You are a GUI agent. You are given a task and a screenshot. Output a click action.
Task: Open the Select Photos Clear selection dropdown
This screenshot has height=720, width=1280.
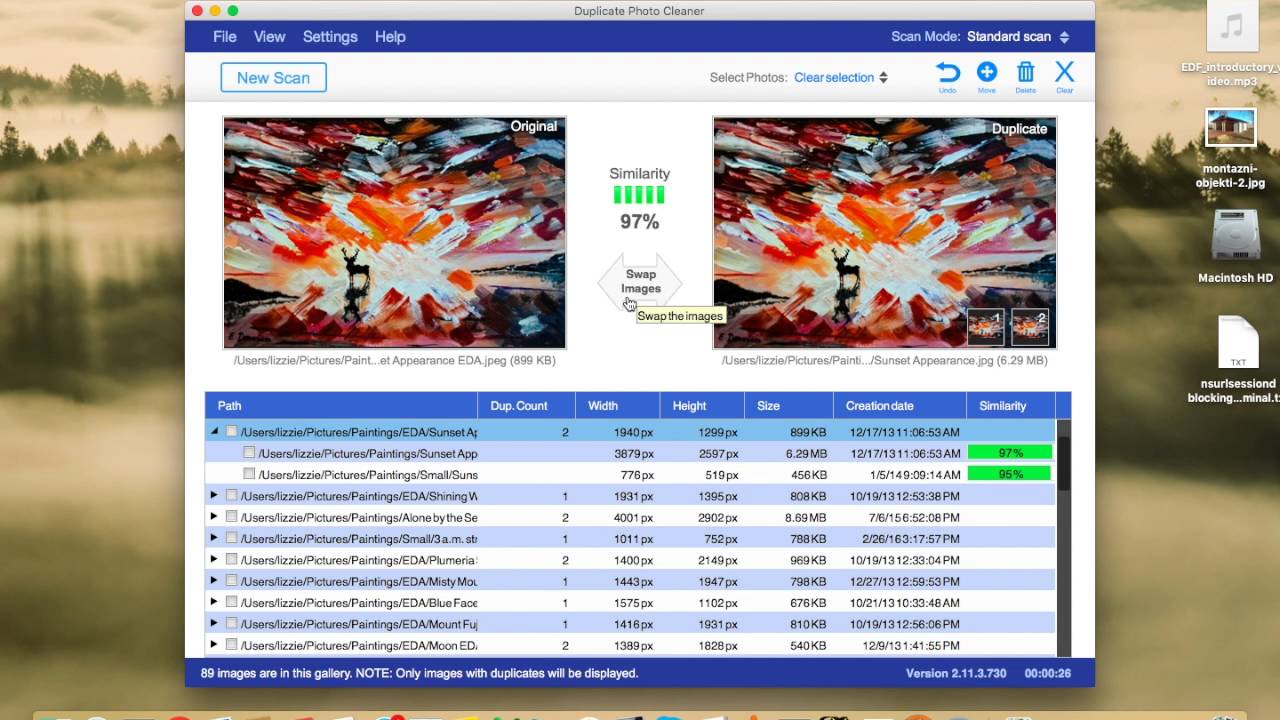pyautogui.click(x=841, y=77)
